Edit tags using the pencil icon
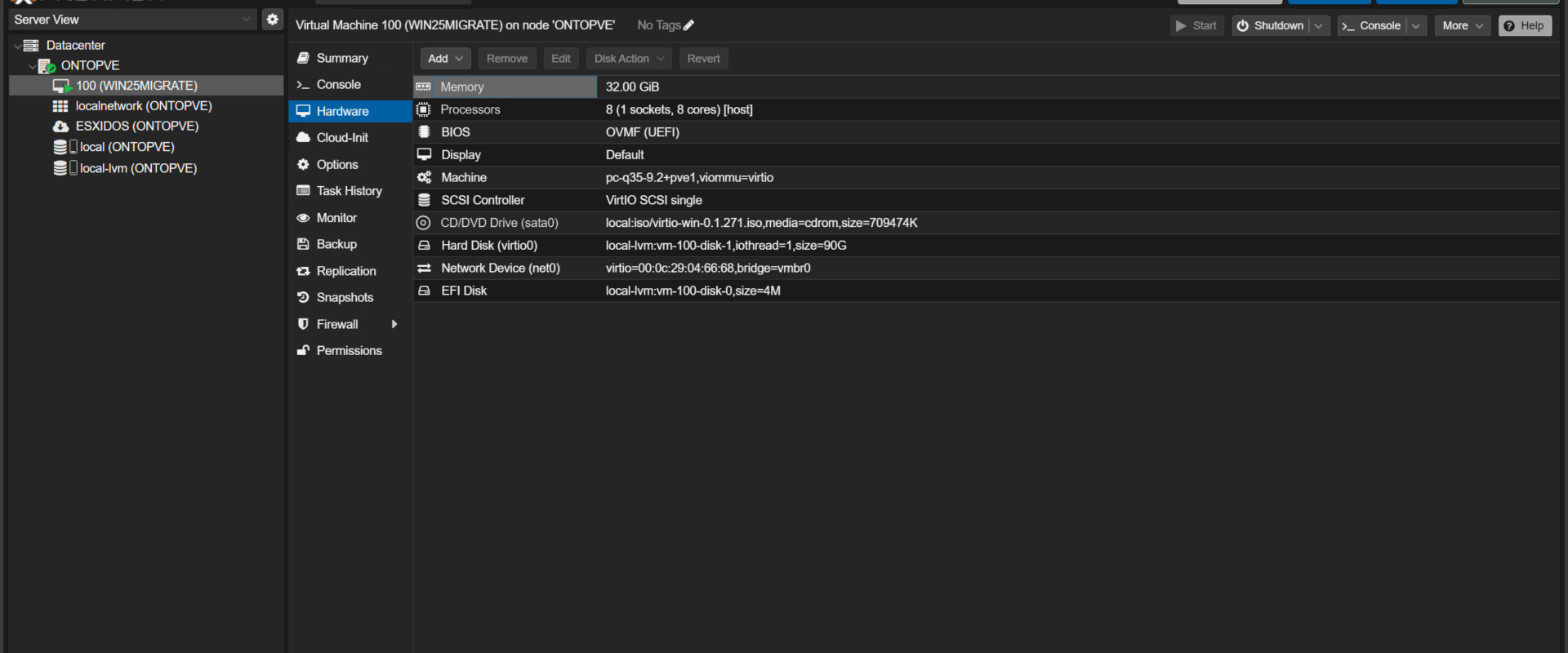 point(688,25)
